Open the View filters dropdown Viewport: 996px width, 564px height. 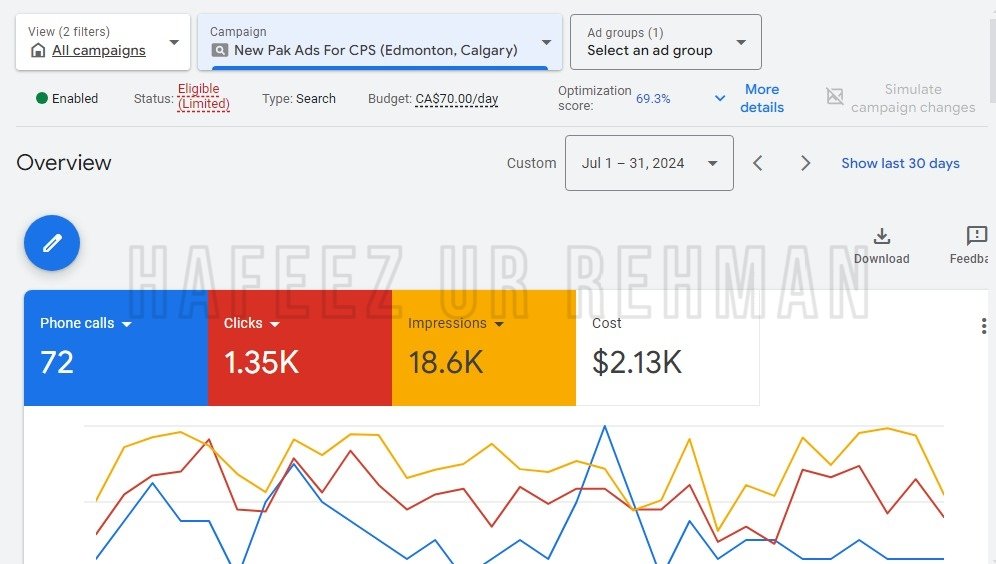pos(103,42)
